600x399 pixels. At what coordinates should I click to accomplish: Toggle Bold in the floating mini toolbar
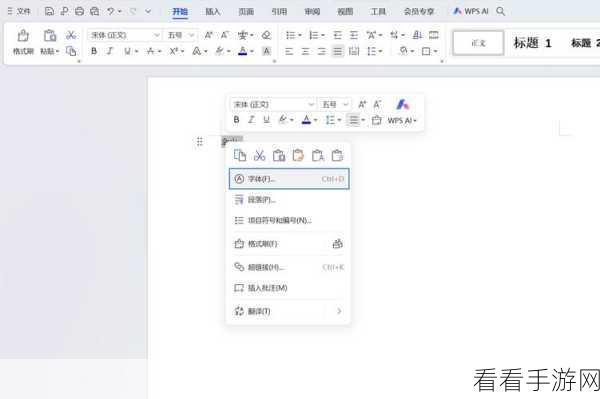[x=236, y=120]
